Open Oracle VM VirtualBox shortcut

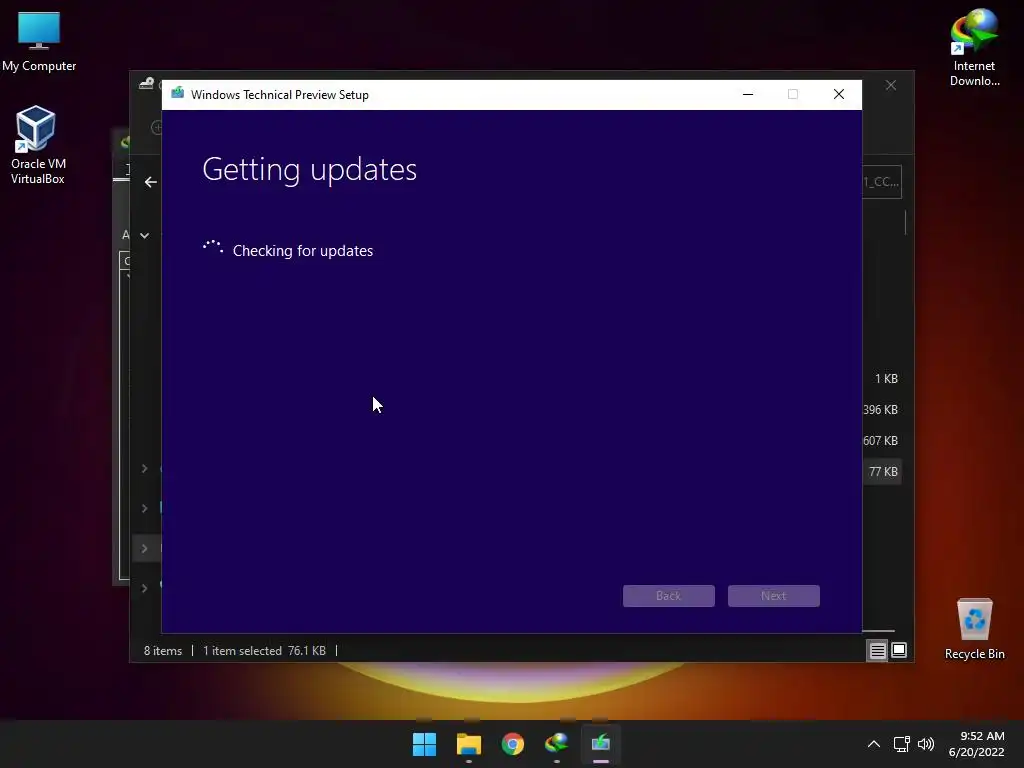tap(37, 145)
